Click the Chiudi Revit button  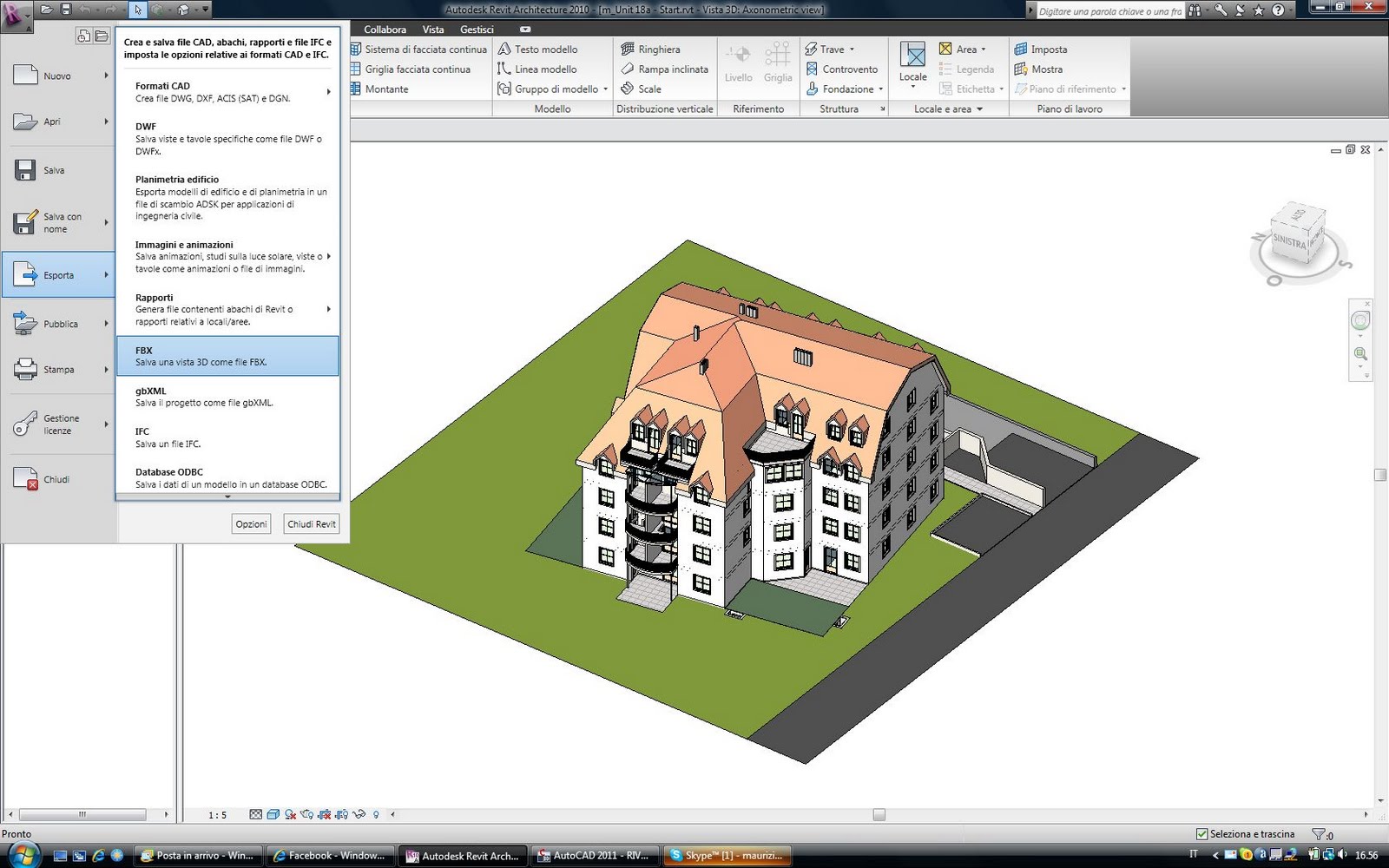(x=311, y=524)
